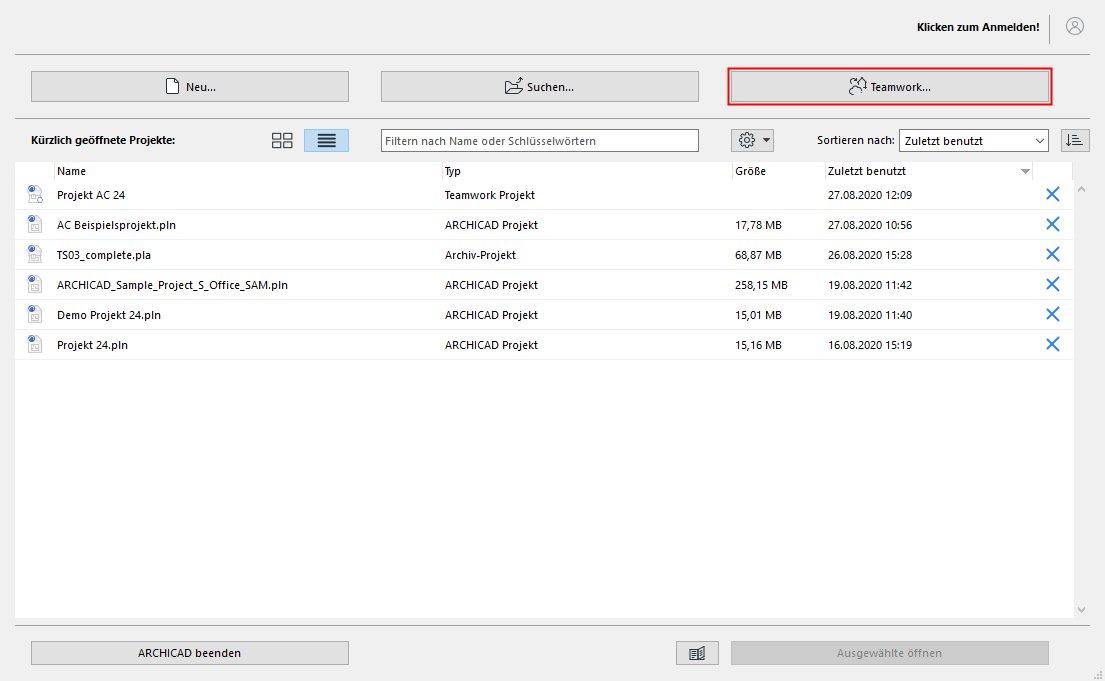Create a new project with Neu button

point(190,87)
